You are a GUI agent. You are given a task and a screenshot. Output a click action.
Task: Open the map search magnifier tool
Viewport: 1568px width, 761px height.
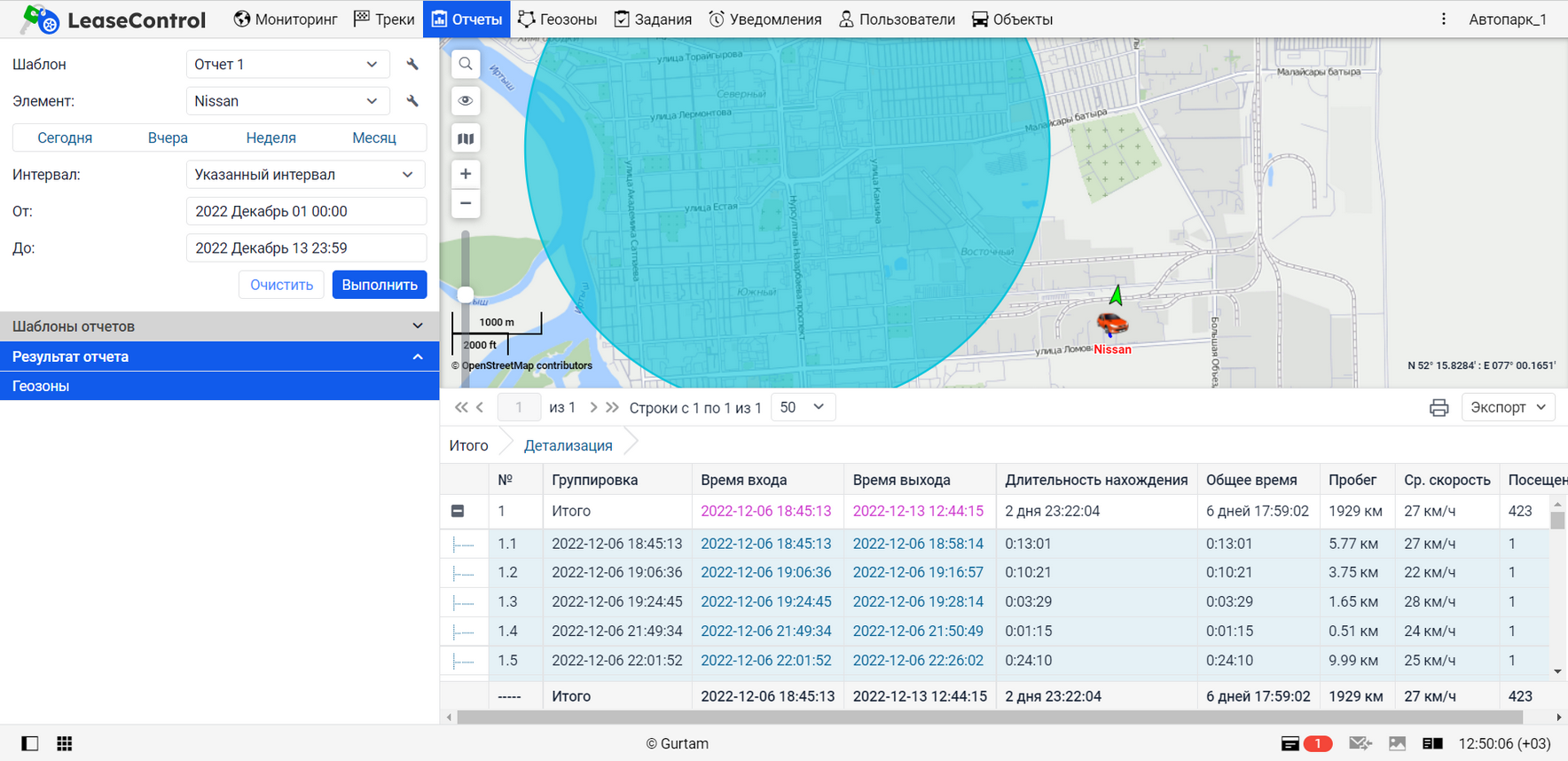coord(466,64)
